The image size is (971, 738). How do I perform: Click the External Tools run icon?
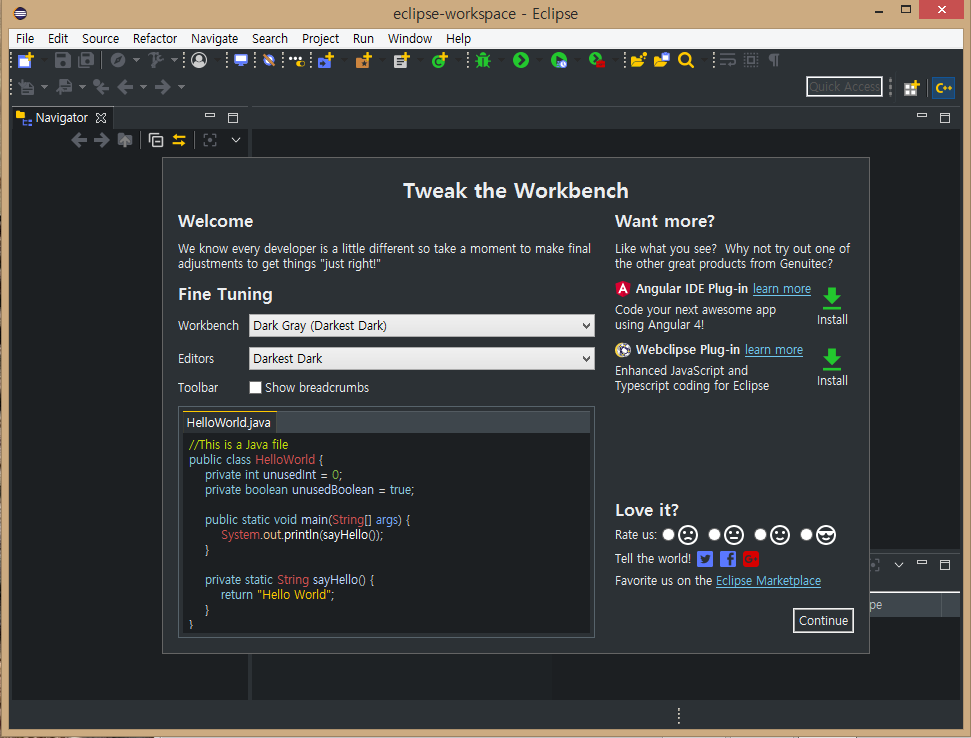[597, 60]
